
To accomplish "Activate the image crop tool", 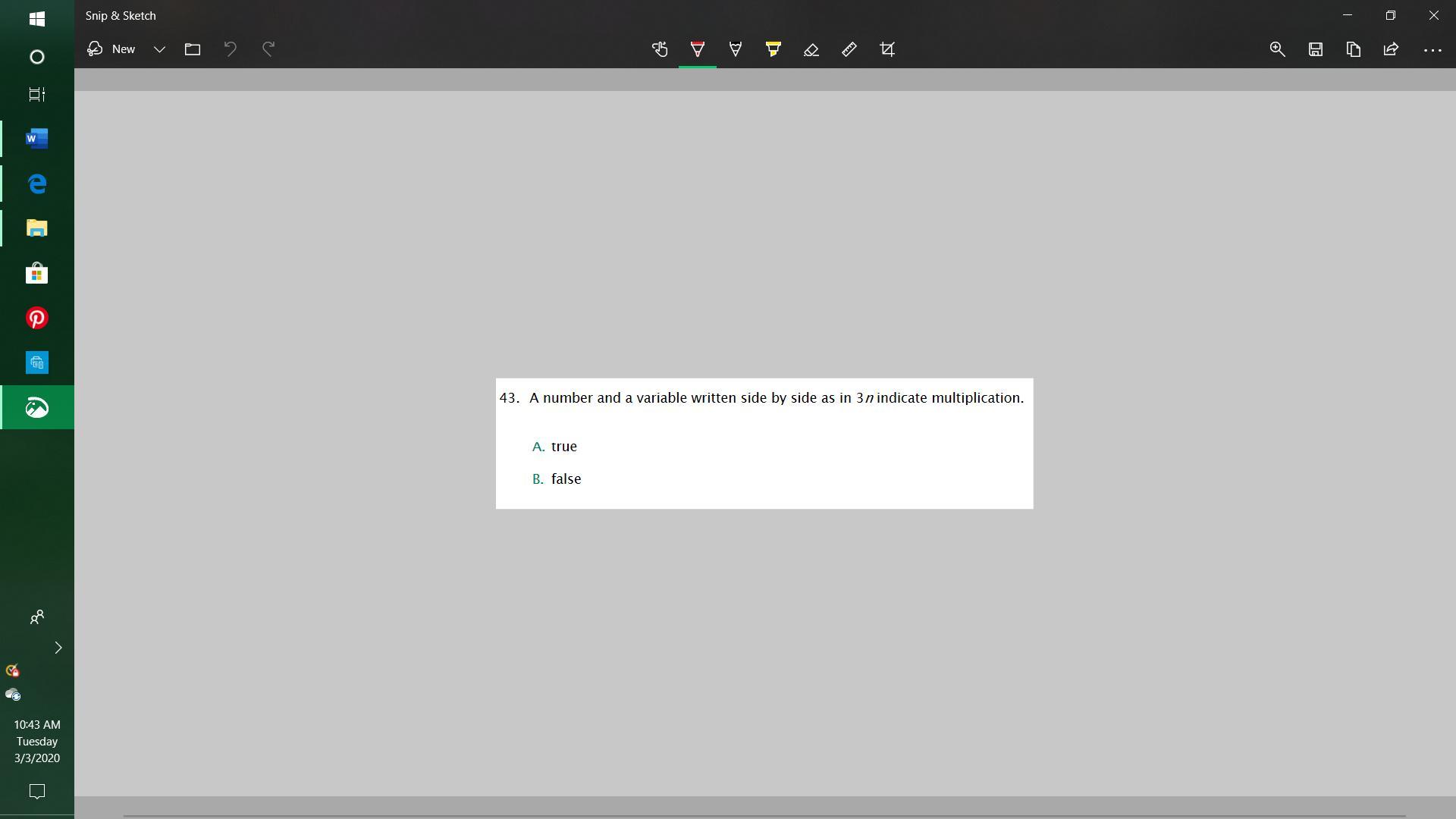I will [887, 49].
